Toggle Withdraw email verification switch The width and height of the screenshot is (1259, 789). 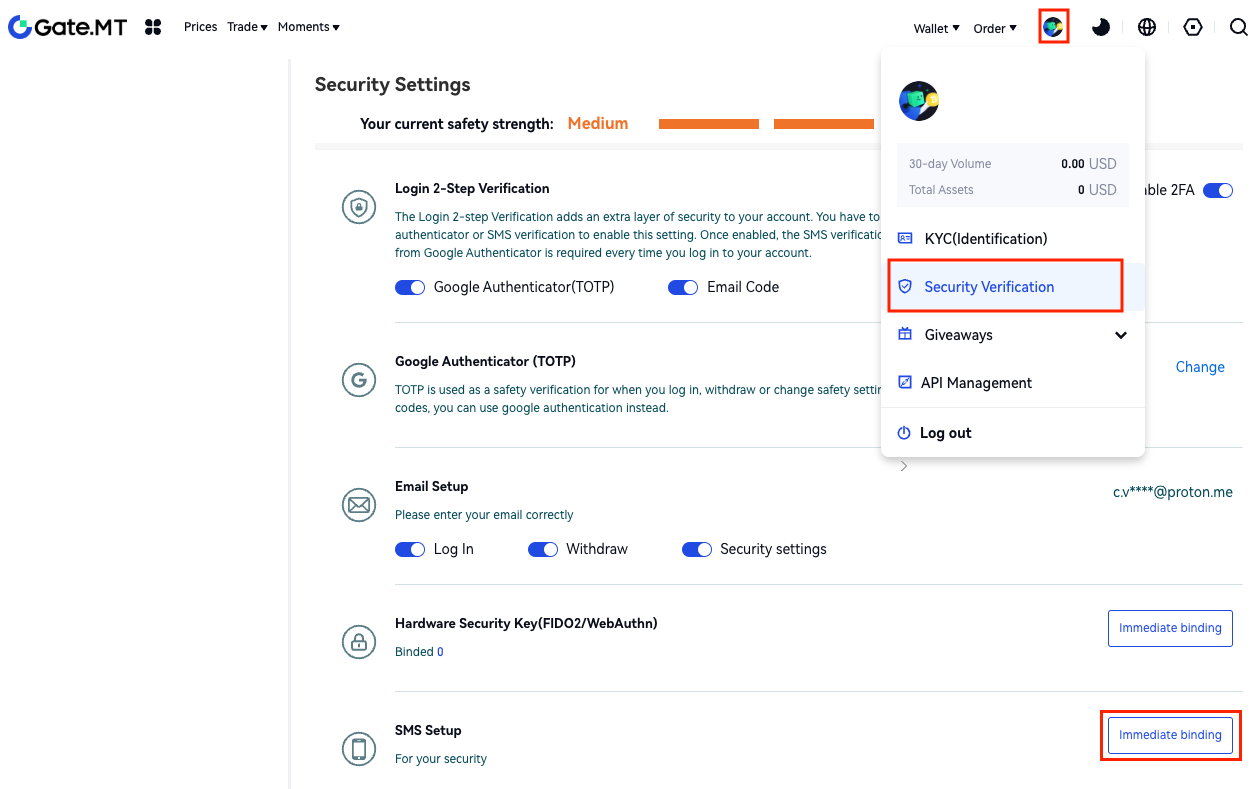point(543,549)
